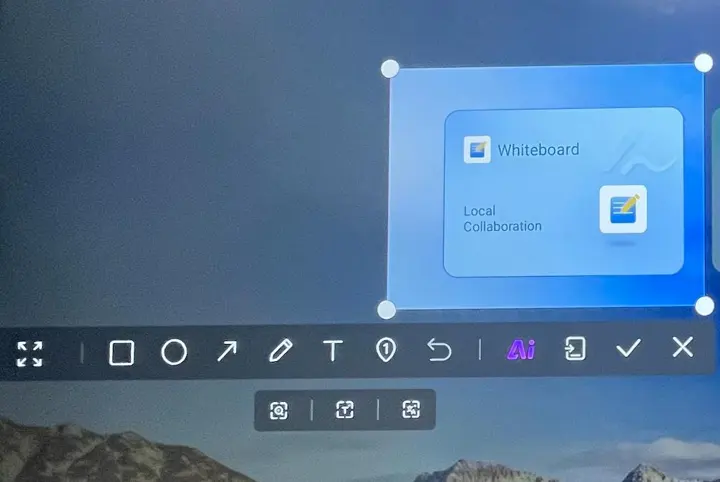Select the fullscreen capture icon
720x482 pixels.
29,353
